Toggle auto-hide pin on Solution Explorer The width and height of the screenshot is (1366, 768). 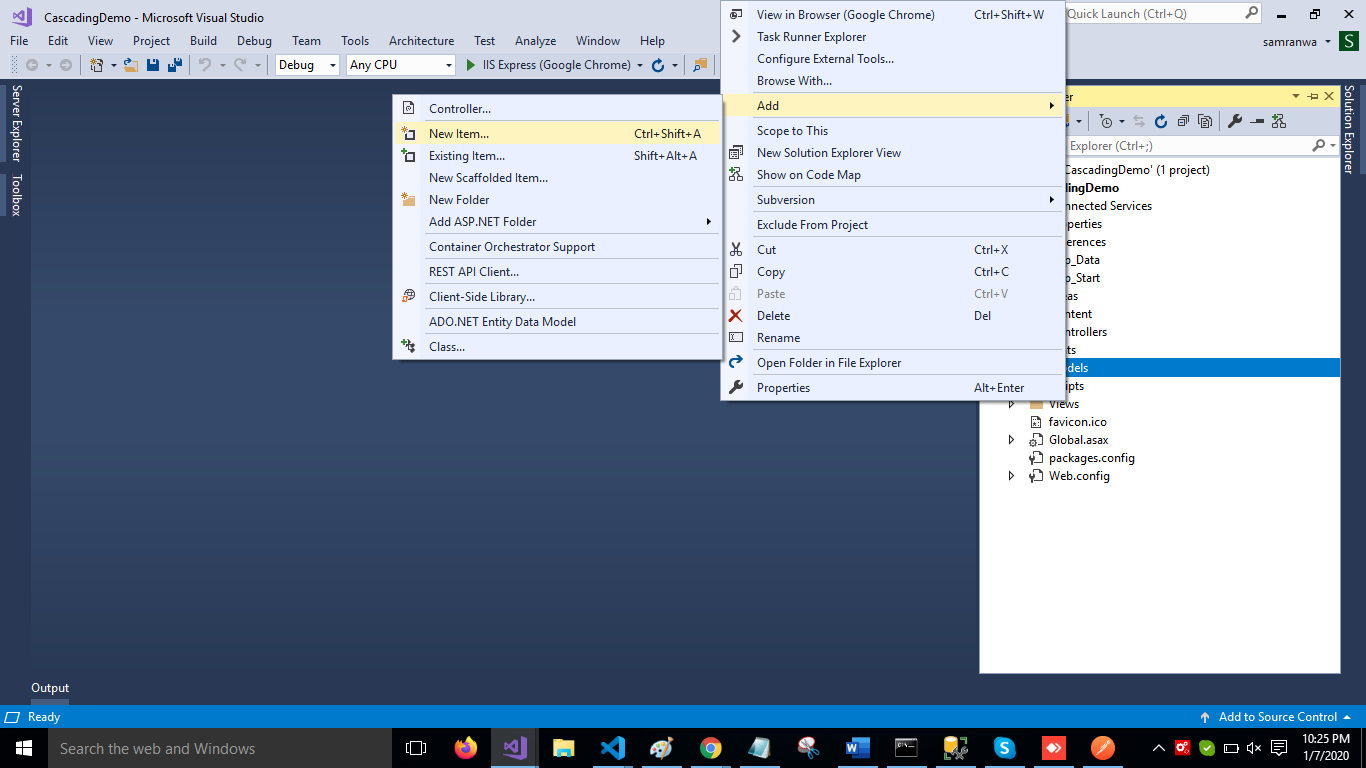pos(1312,96)
